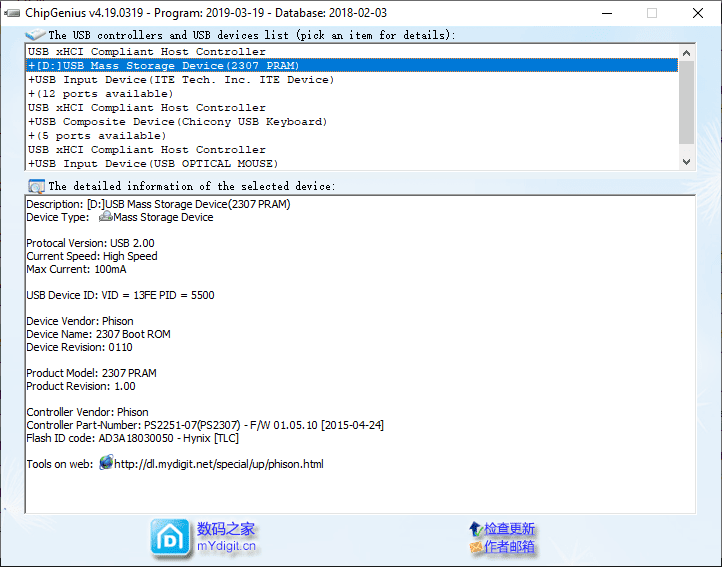Select USB Mass Storage Device (2307 PRAM)
This screenshot has width=722, height=567.
352,65
